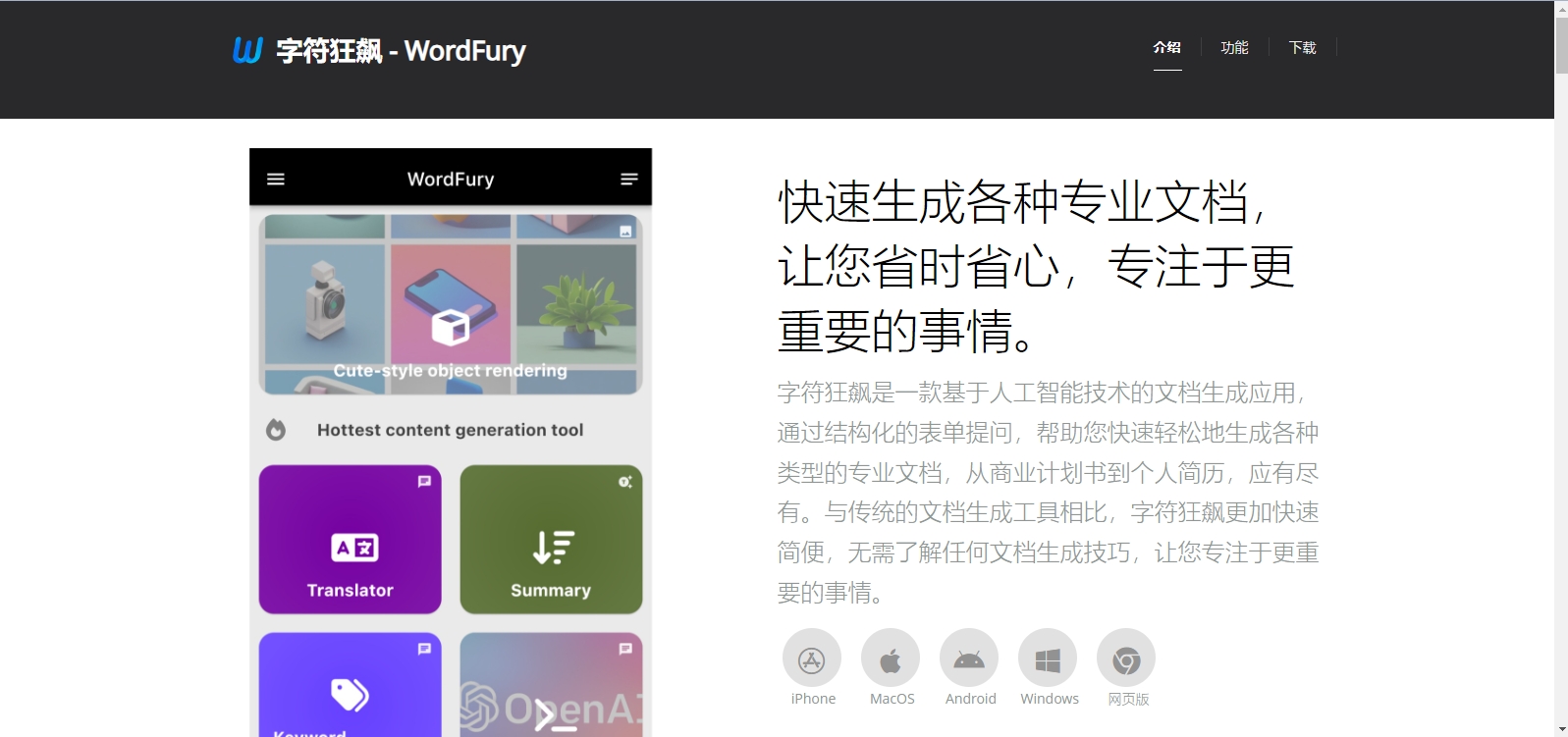The height and width of the screenshot is (737, 1568).
Task: Open the 功能 navigation tab
Action: click(x=1234, y=47)
